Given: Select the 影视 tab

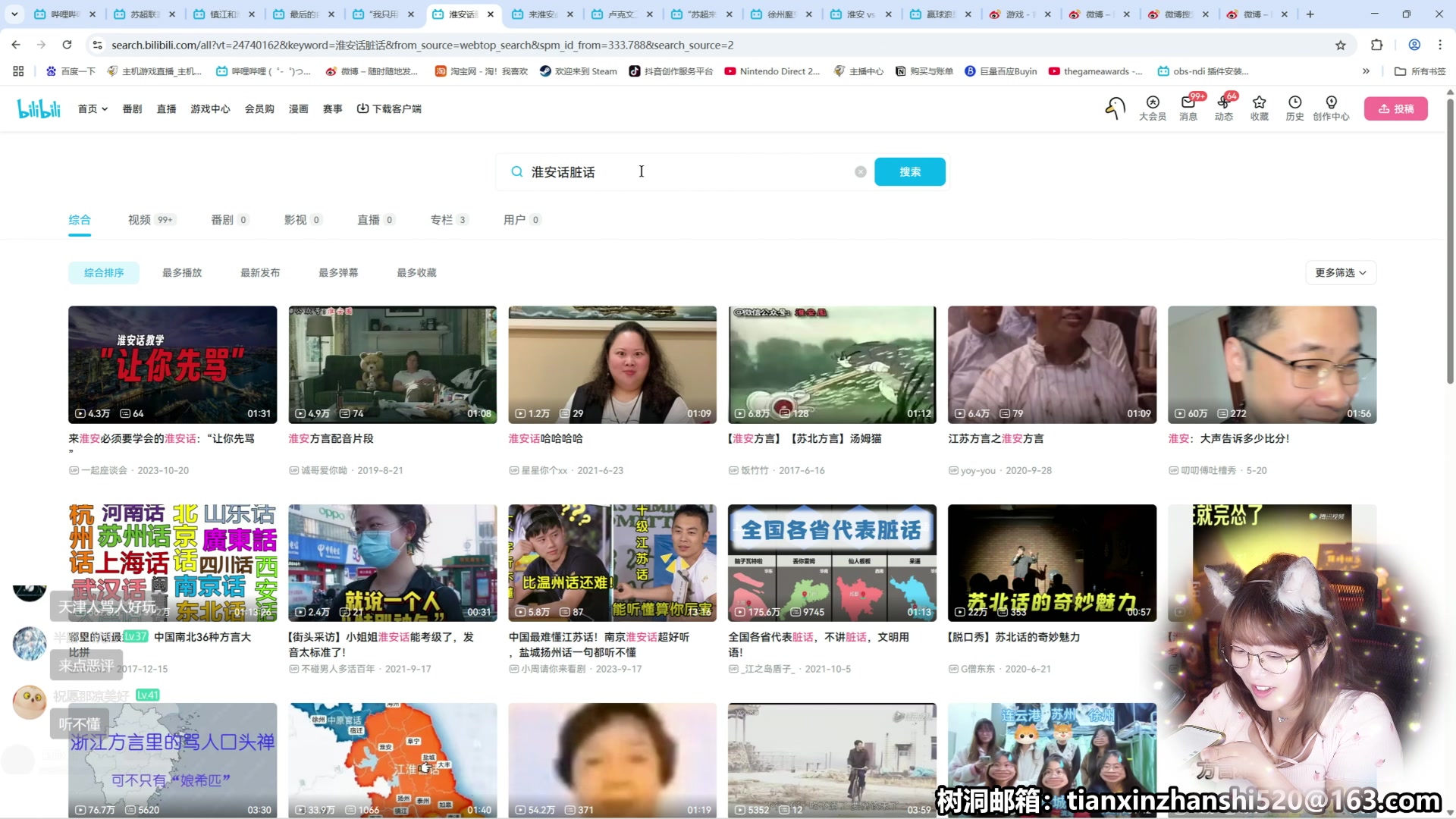Looking at the screenshot, I should 303,220.
